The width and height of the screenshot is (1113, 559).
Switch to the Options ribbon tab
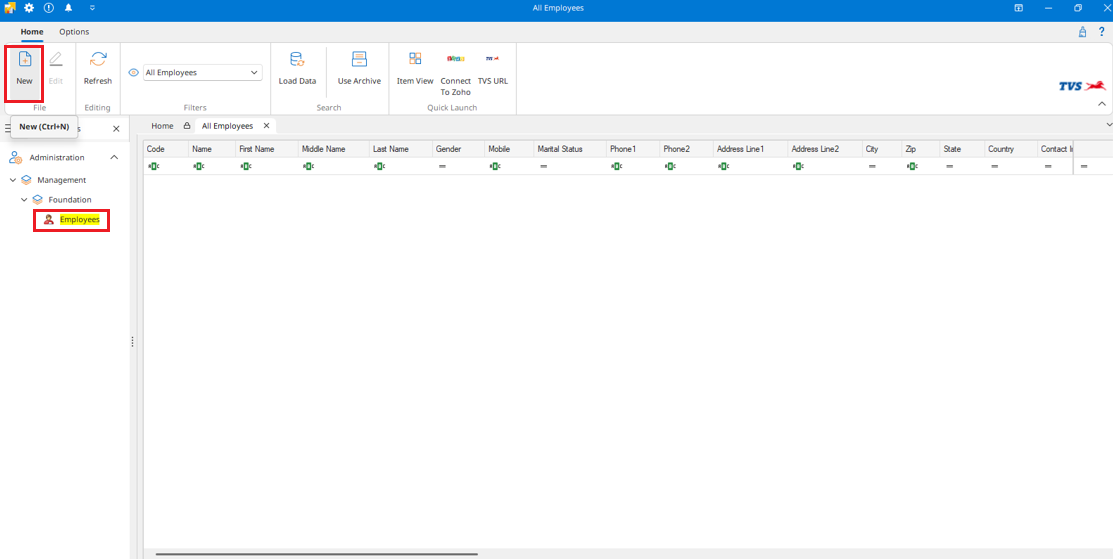coord(74,32)
